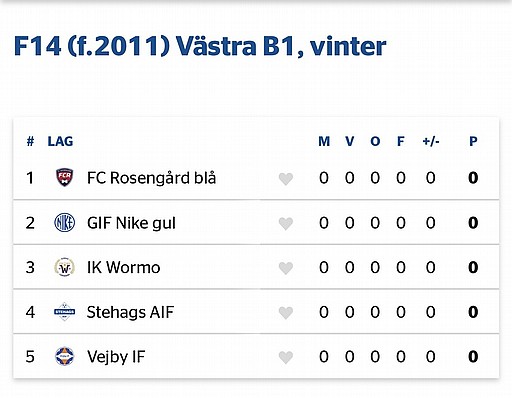
Task: Click the LAG column header
Action: pos(60,141)
